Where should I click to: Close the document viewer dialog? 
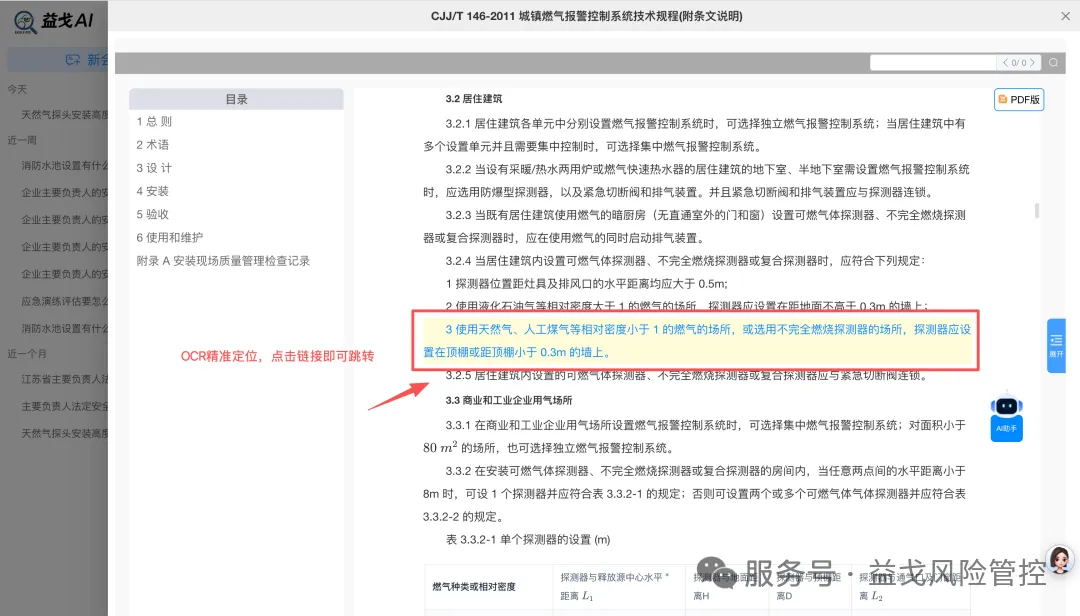(1065, 16)
